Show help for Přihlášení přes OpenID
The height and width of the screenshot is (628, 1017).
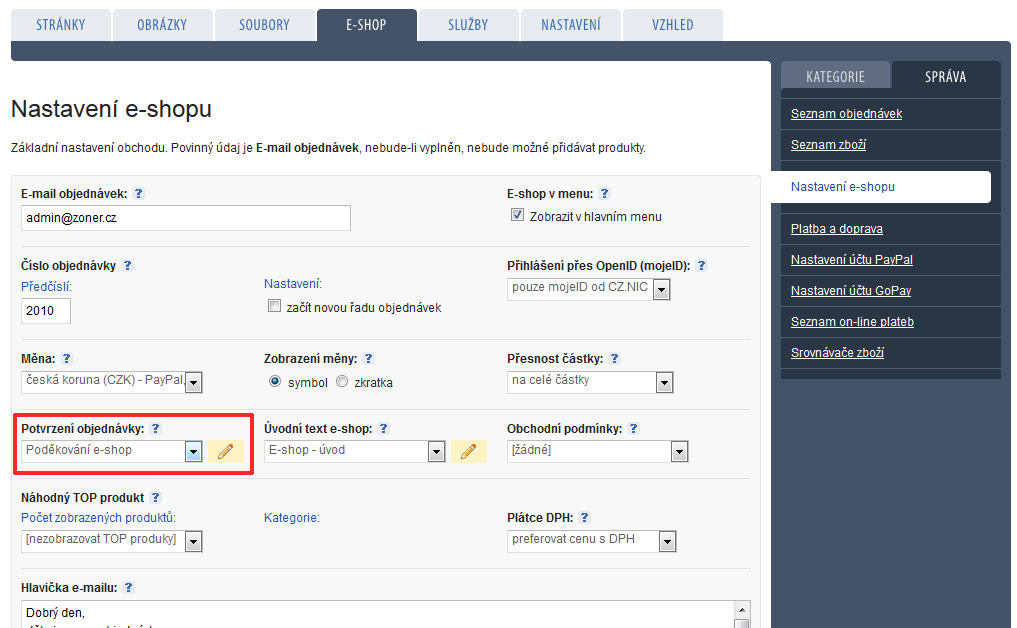(x=701, y=266)
